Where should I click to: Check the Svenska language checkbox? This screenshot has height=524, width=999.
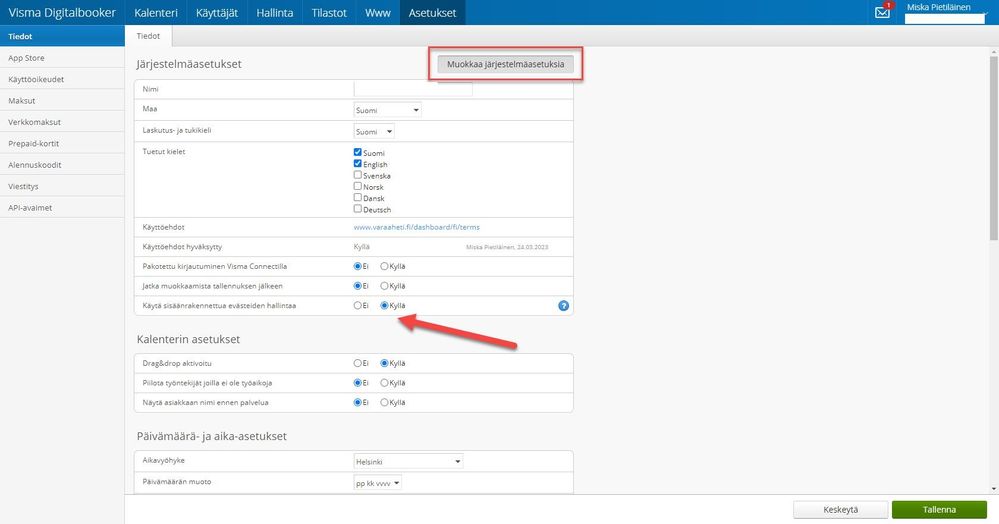coord(358,175)
